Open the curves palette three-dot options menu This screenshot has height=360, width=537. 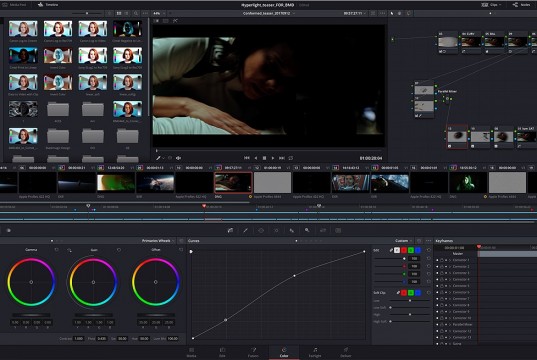428,241
